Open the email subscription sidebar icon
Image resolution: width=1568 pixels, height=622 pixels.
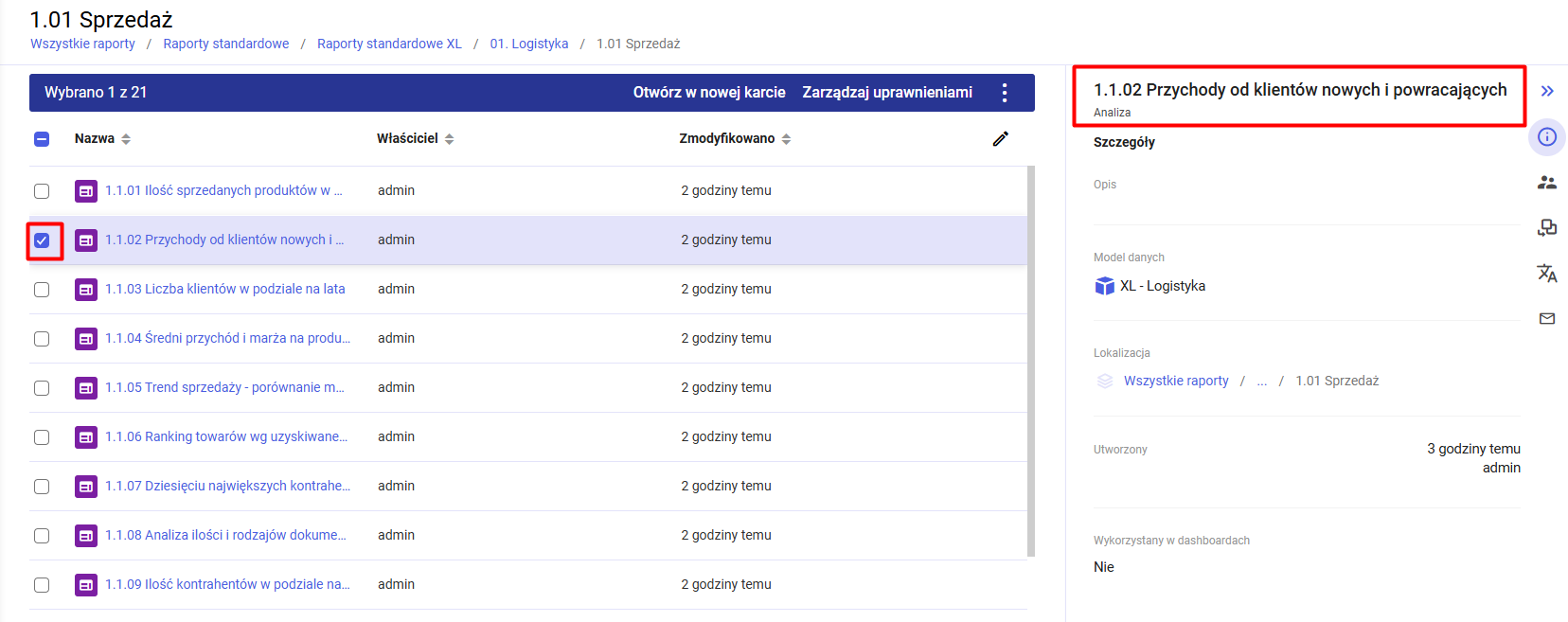click(x=1547, y=318)
